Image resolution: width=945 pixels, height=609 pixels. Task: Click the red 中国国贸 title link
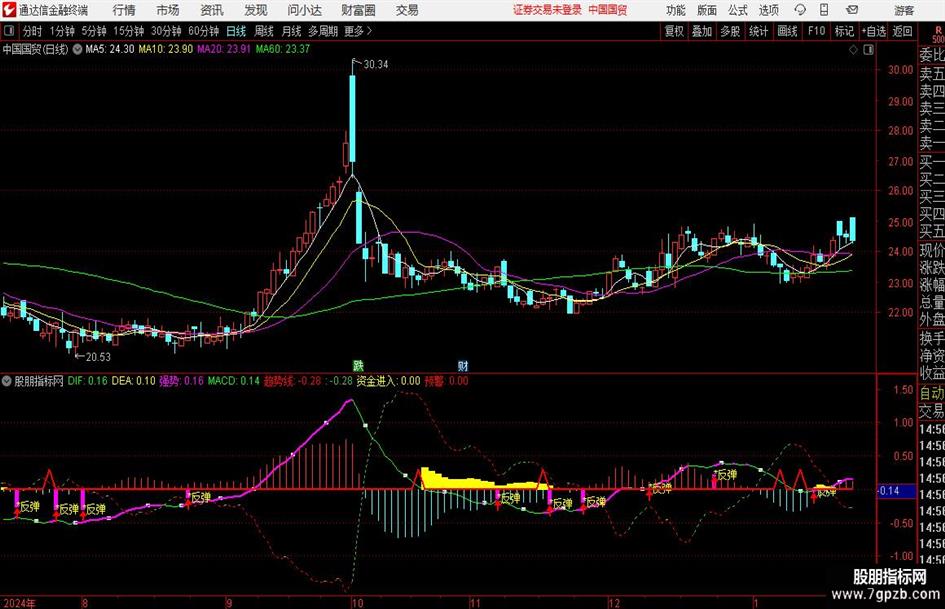[608, 10]
